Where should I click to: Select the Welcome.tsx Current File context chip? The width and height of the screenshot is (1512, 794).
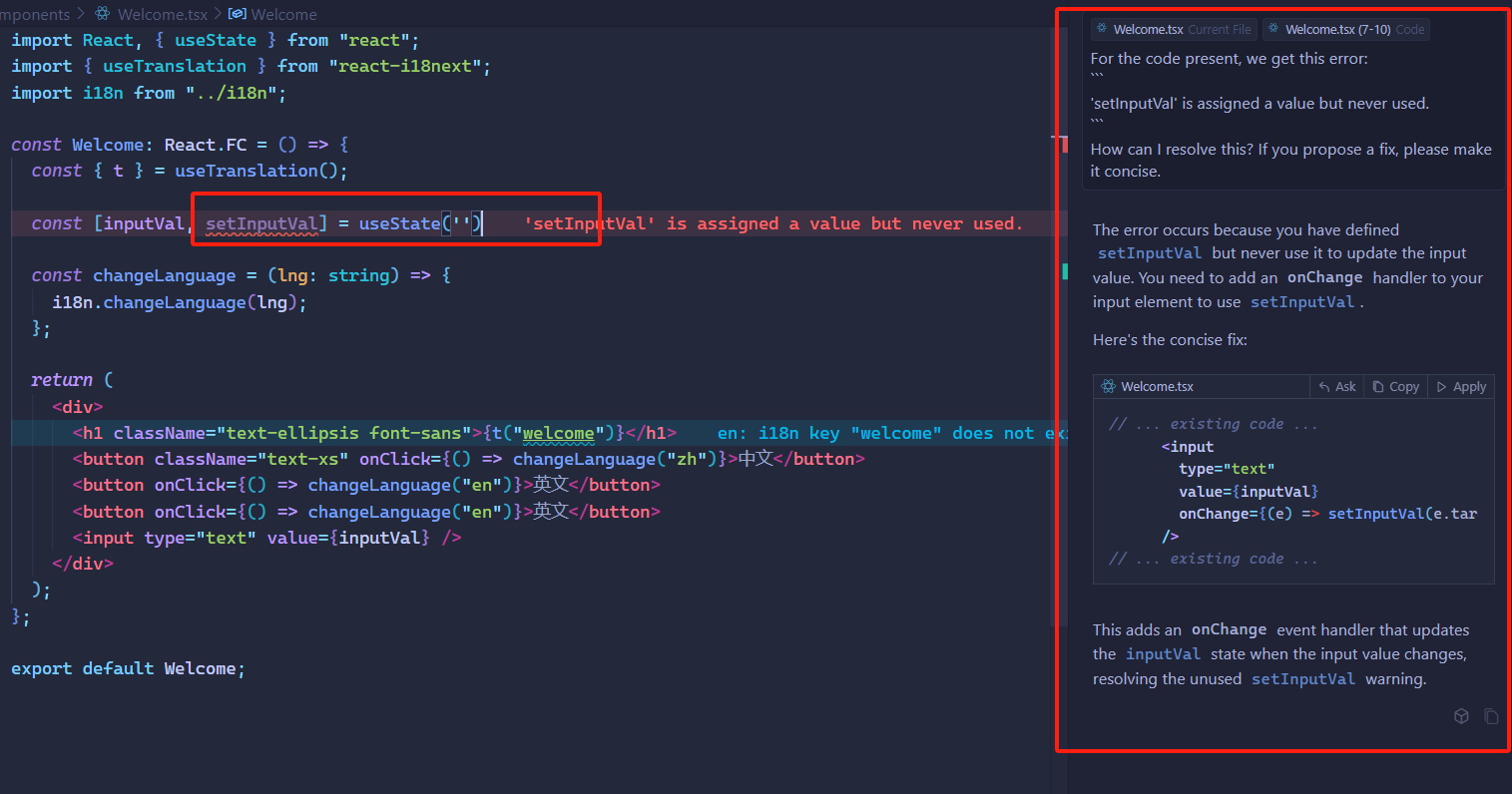[1174, 30]
